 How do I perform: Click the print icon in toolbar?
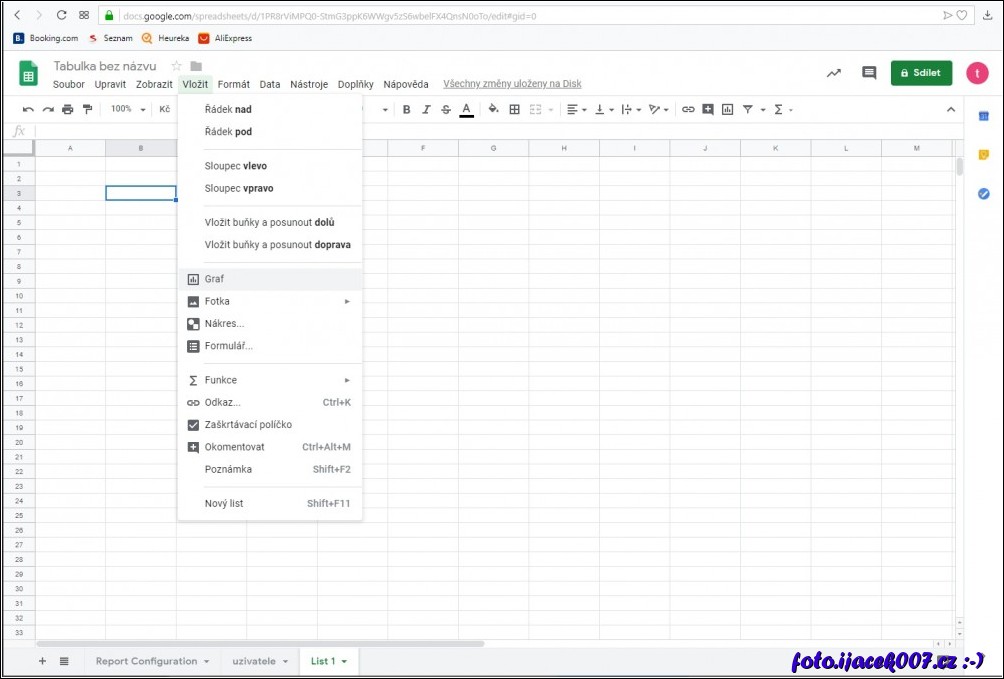67,109
